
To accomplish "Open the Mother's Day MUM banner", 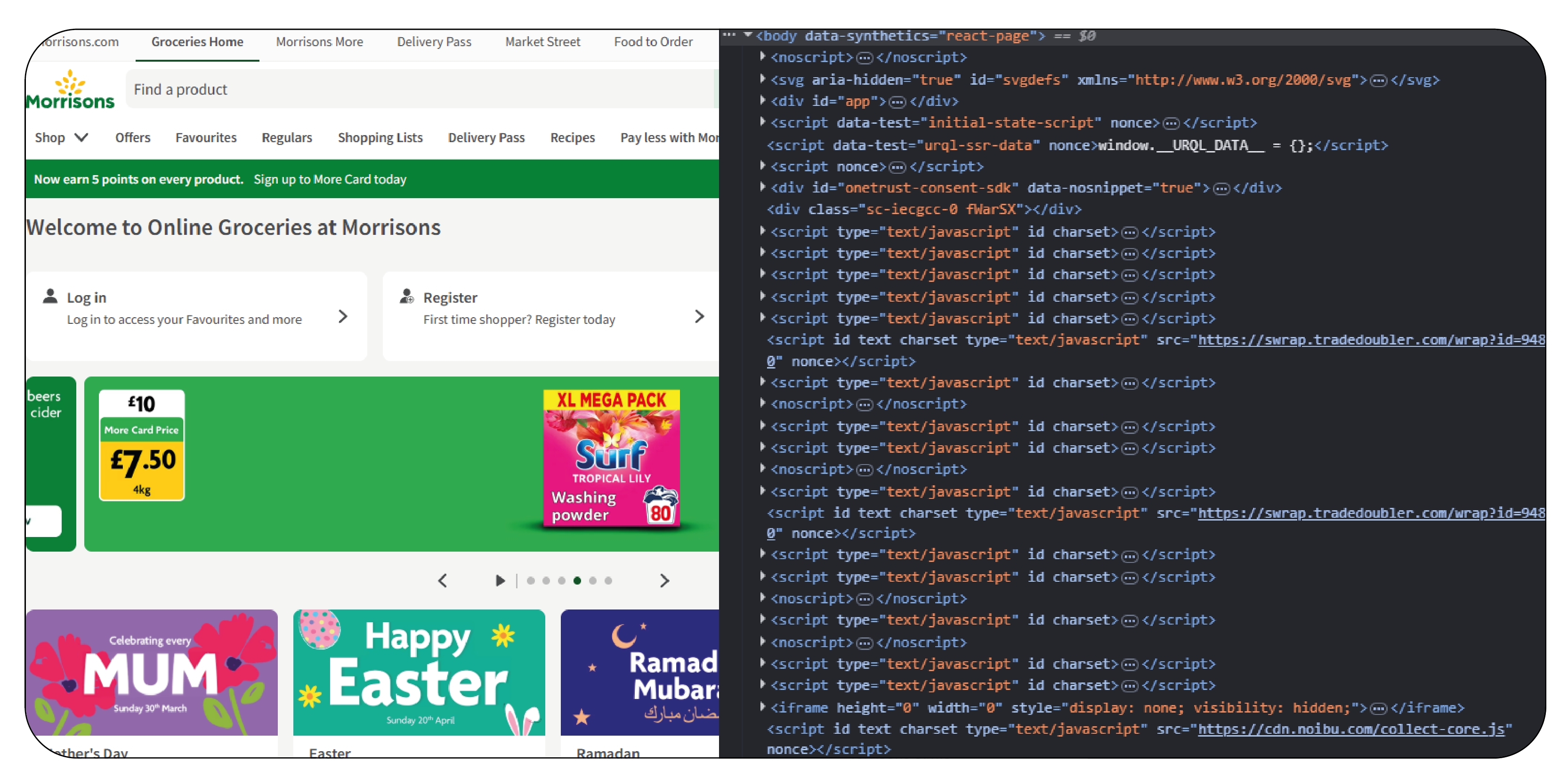I will click(x=152, y=673).
